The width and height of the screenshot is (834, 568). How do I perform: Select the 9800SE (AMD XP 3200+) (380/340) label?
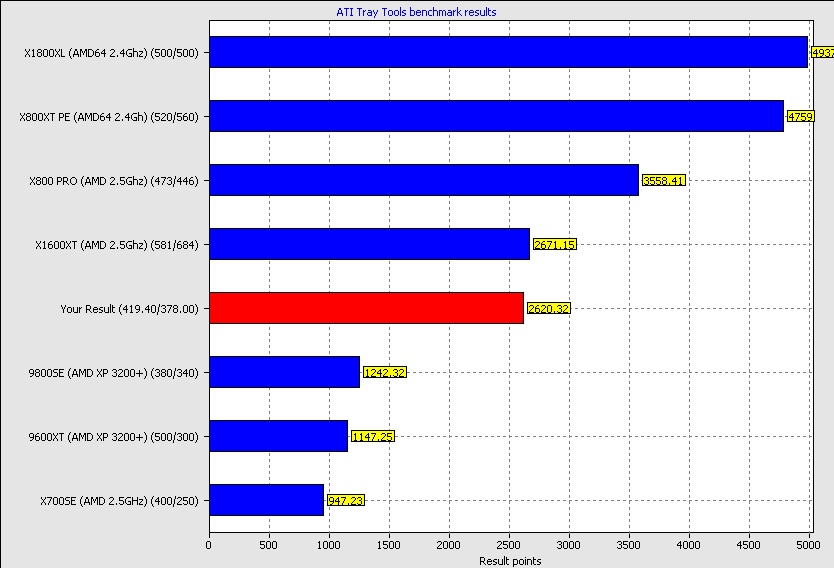pos(113,373)
